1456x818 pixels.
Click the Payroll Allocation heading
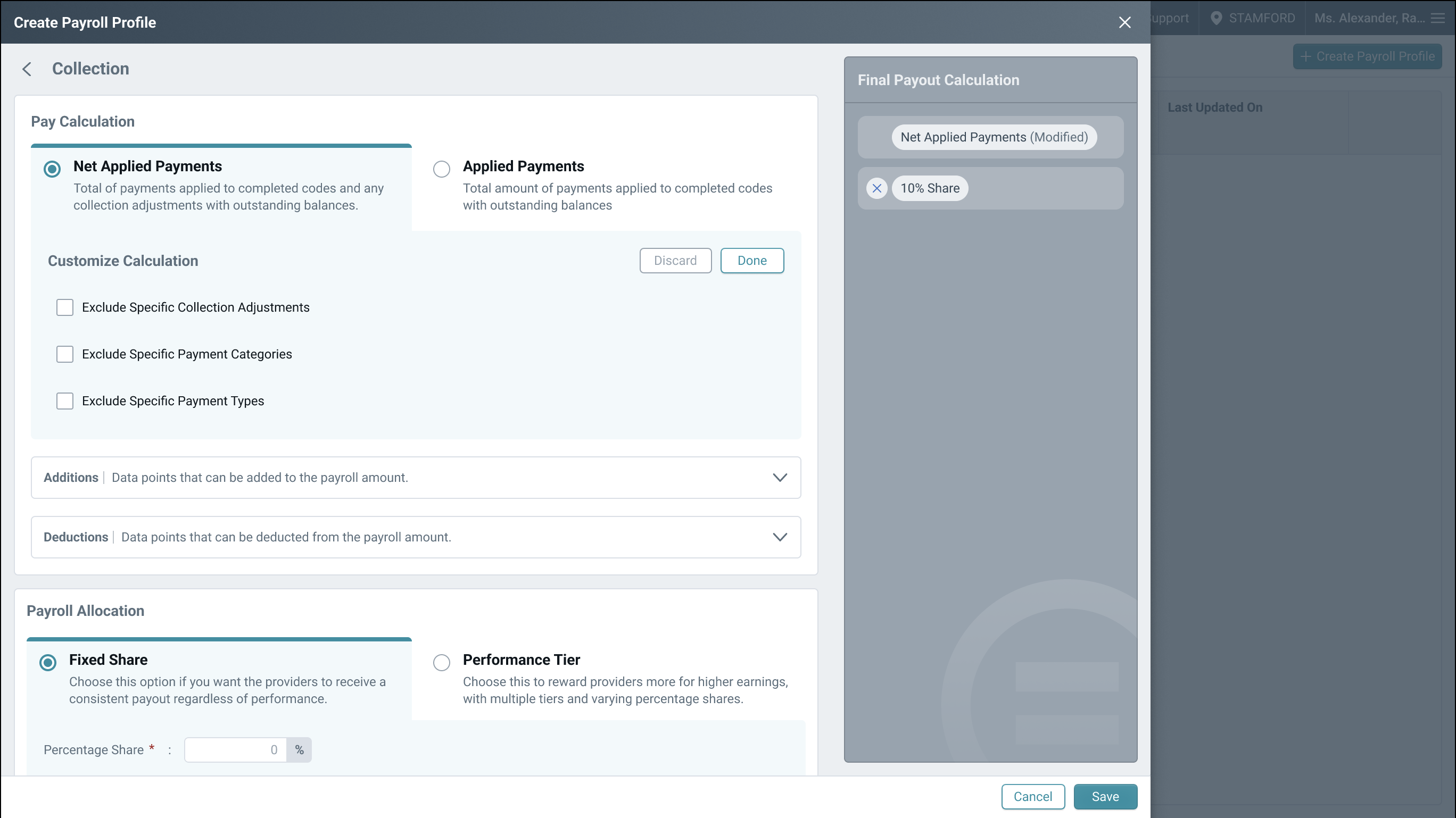point(85,611)
